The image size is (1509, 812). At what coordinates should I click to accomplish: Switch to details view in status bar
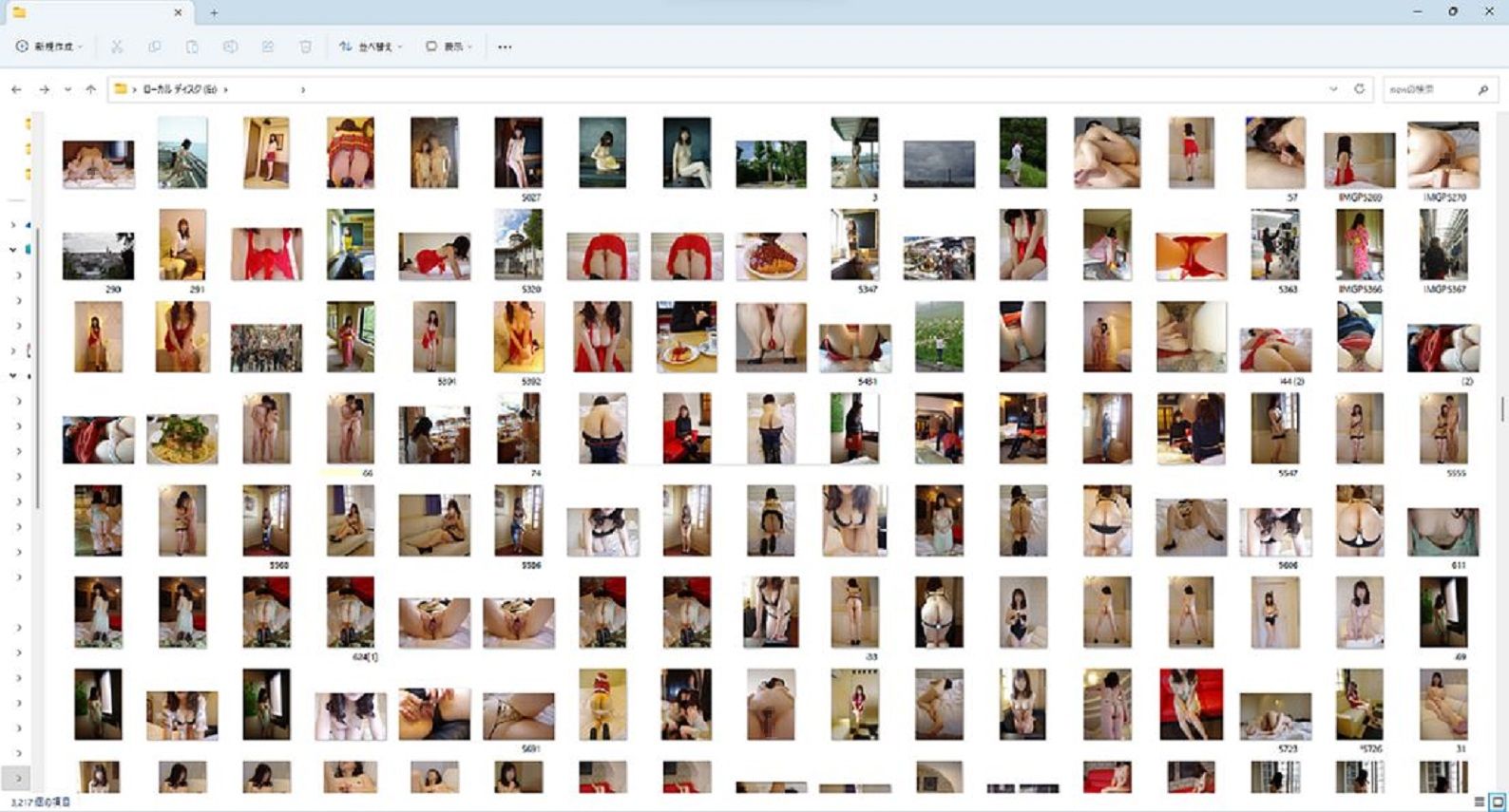tap(1479, 803)
